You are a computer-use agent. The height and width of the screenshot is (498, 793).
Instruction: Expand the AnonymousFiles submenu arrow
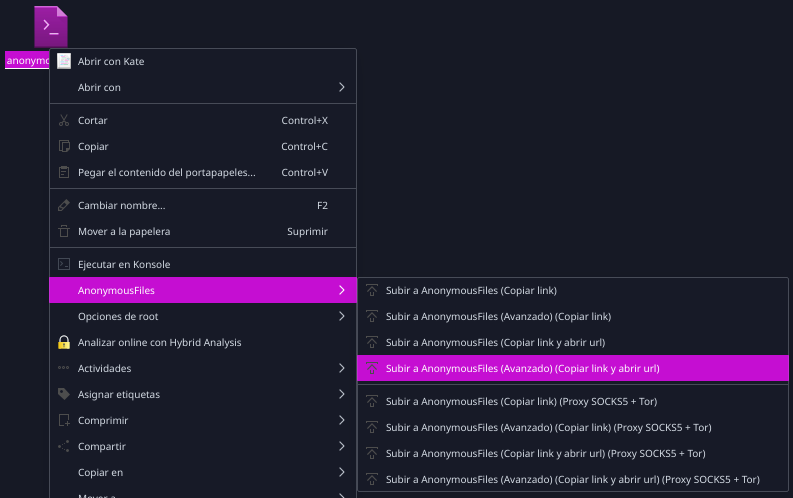[342, 290]
